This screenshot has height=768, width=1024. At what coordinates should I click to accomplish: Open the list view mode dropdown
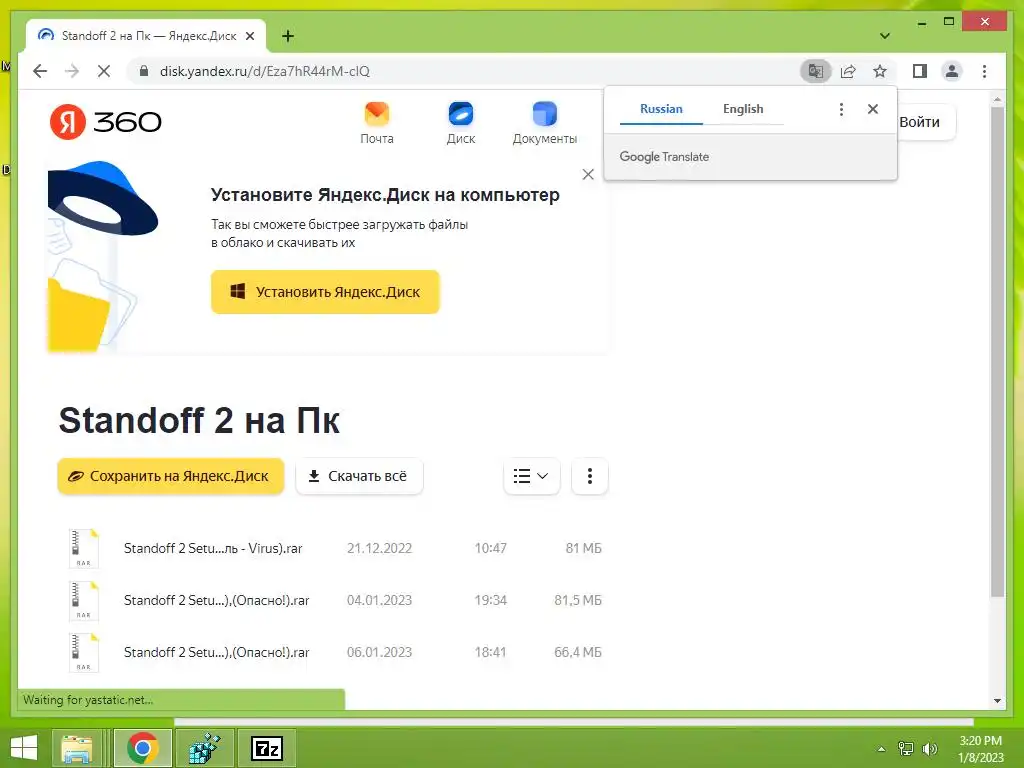[x=532, y=476]
